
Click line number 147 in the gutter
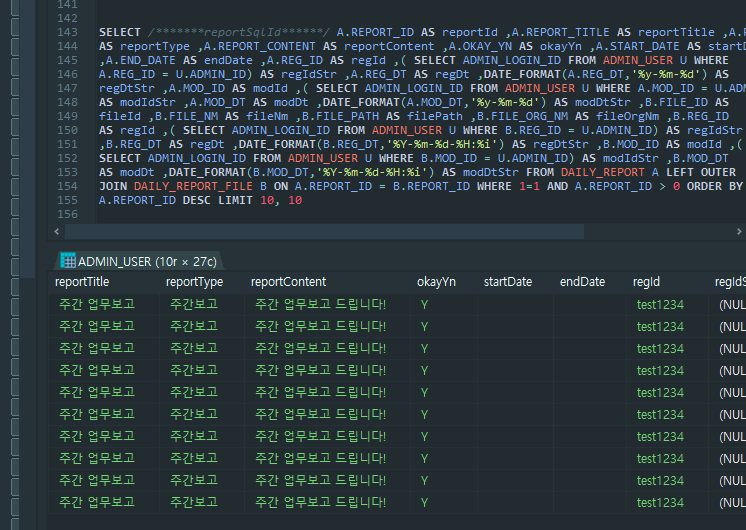click(x=67, y=88)
